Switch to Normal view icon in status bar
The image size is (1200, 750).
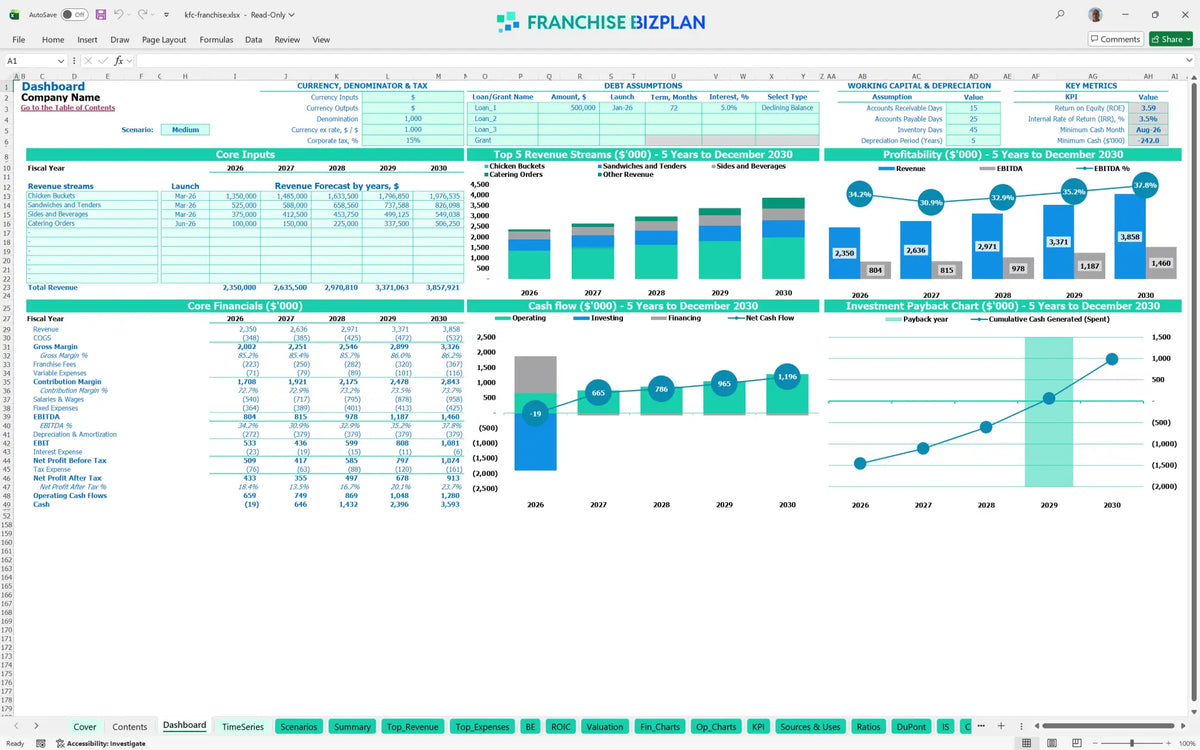(x=1026, y=743)
